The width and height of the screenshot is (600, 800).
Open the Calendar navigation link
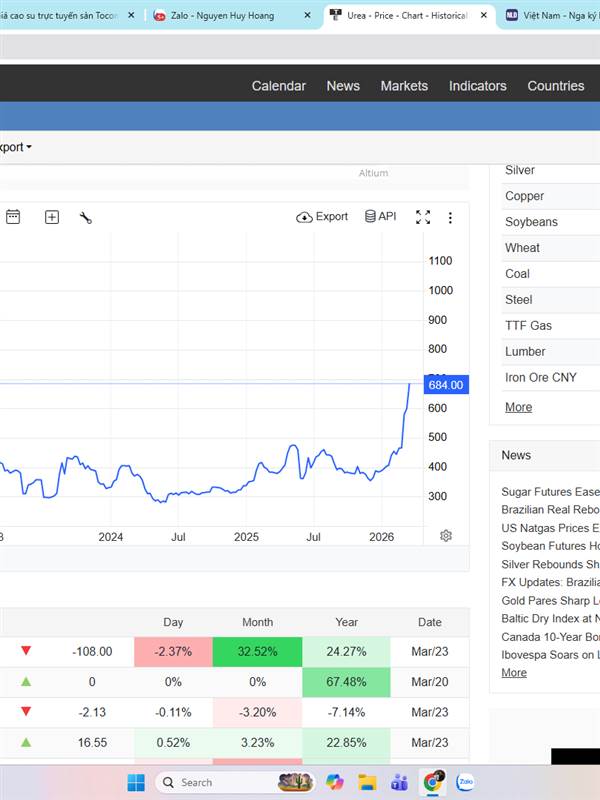(278, 86)
